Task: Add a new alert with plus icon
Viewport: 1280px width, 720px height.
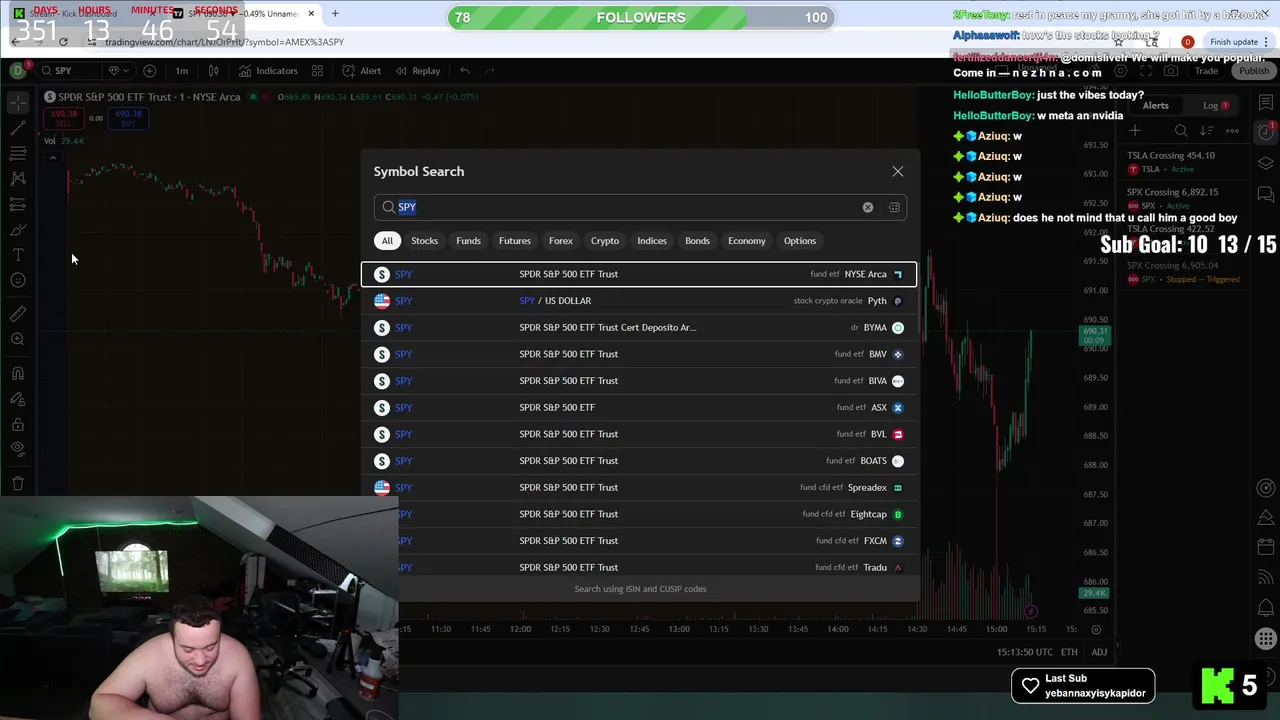Action: coord(1135,131)
